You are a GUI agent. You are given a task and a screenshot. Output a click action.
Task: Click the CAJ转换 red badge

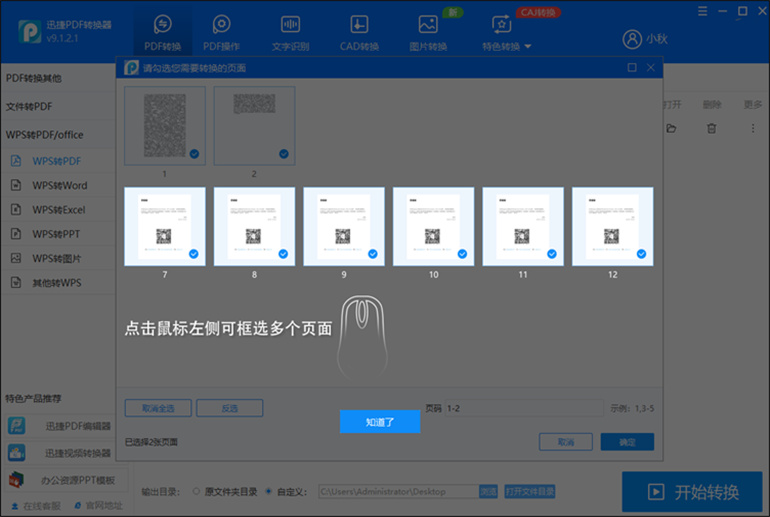coord(538,12)
